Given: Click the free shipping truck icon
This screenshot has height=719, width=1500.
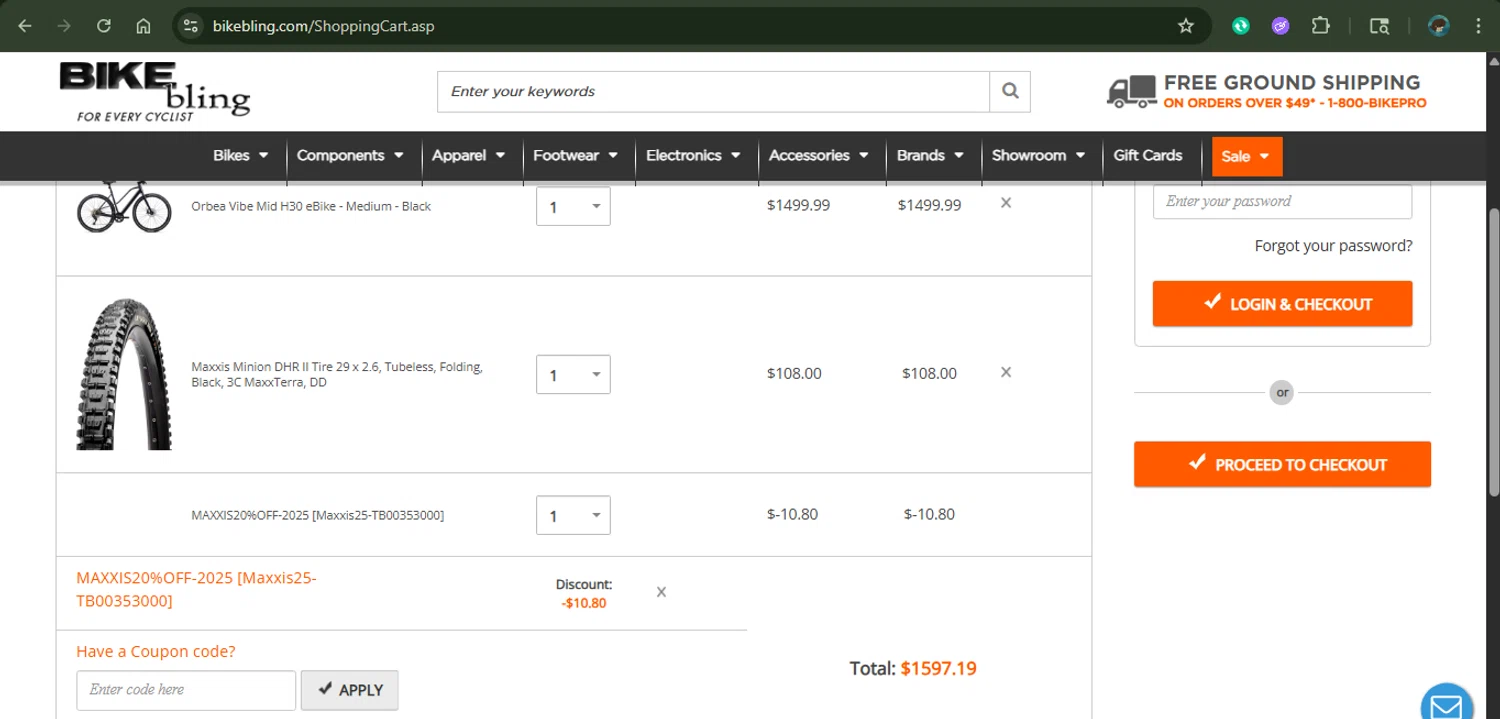Looking at the screenshot, I should coord(1132,92).
